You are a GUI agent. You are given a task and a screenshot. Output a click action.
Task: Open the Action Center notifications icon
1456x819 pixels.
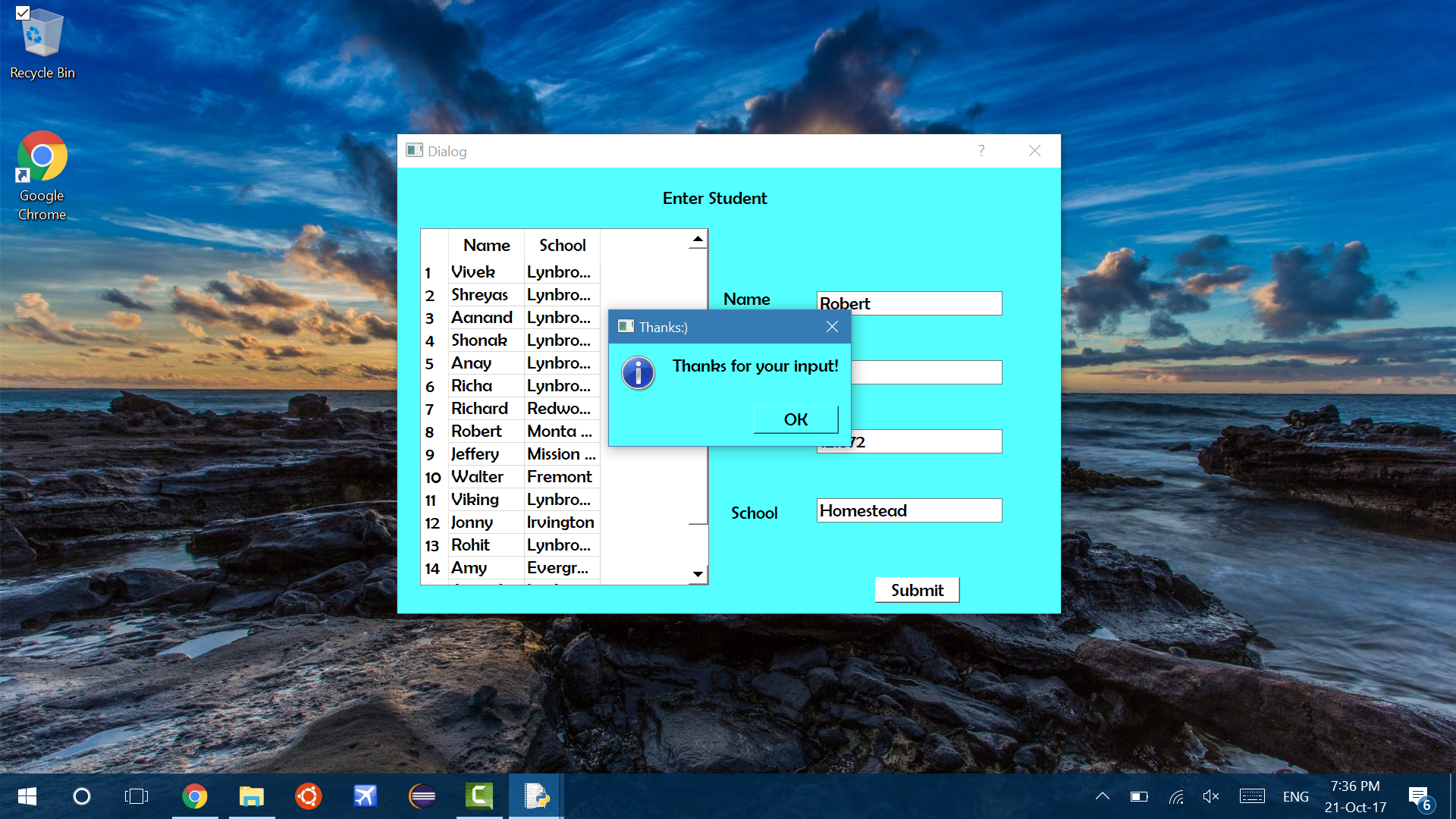click(x=1419, y=796)
